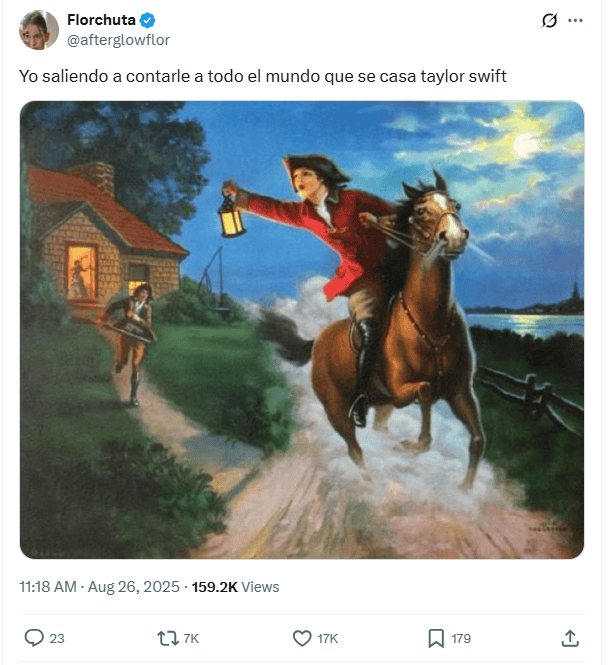Open the three-dot more options menu
This screenshot has height=665, width=609.
[x=575, y=20]
